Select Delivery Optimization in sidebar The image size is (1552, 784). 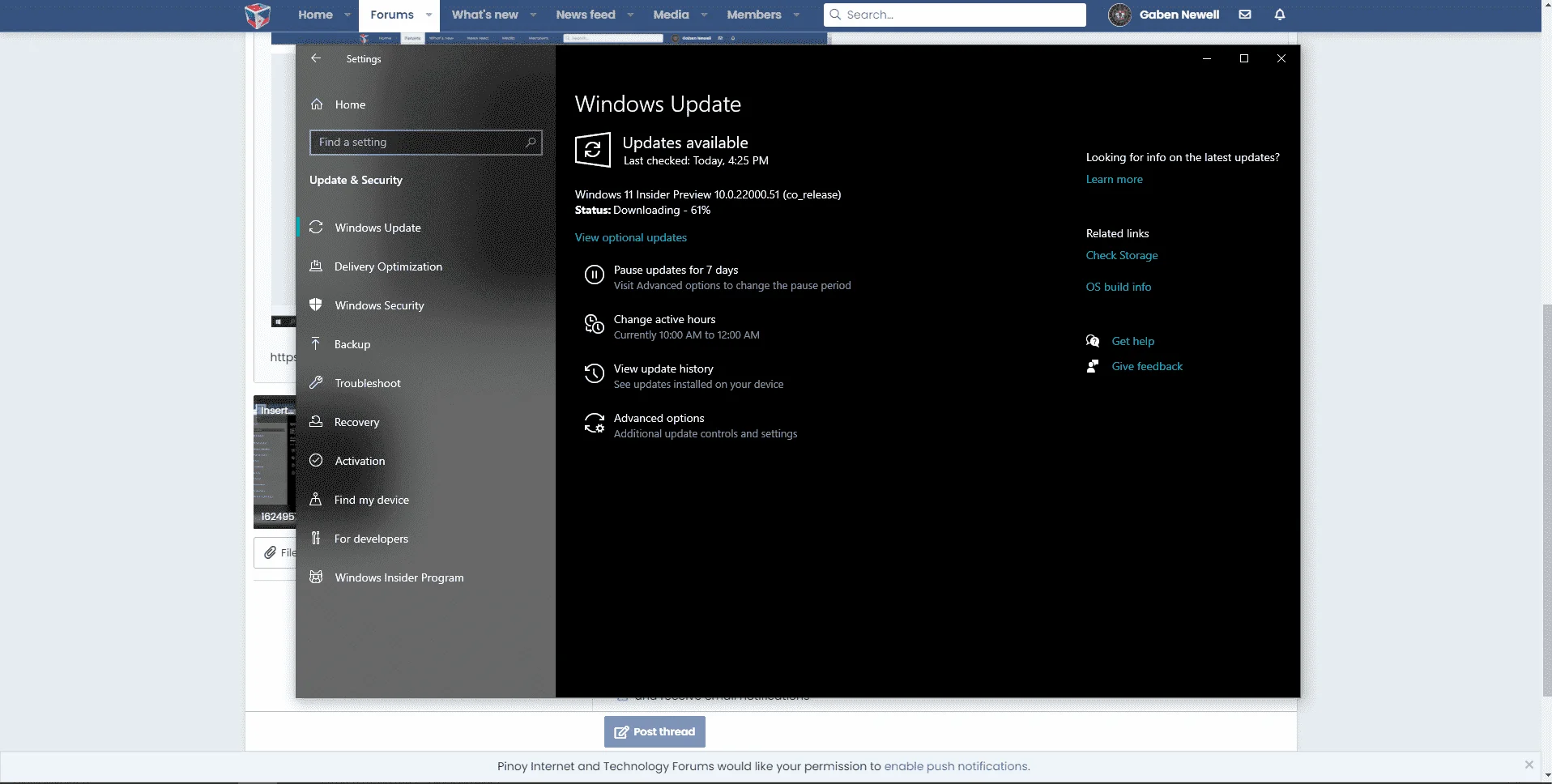tap(388, 266)
